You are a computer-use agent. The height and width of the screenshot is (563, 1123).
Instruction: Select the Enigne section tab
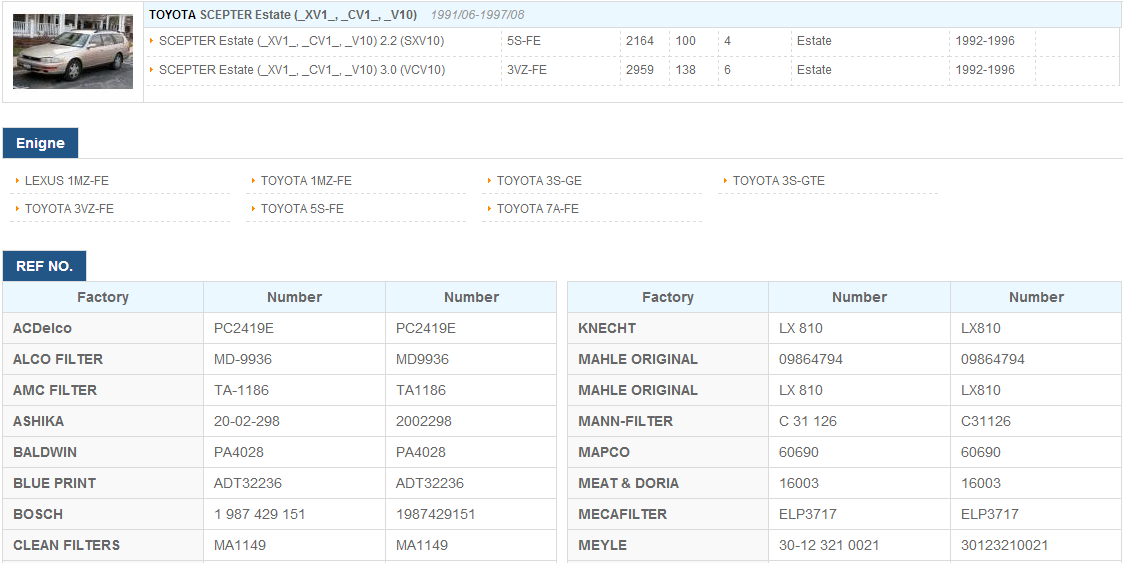40,143
